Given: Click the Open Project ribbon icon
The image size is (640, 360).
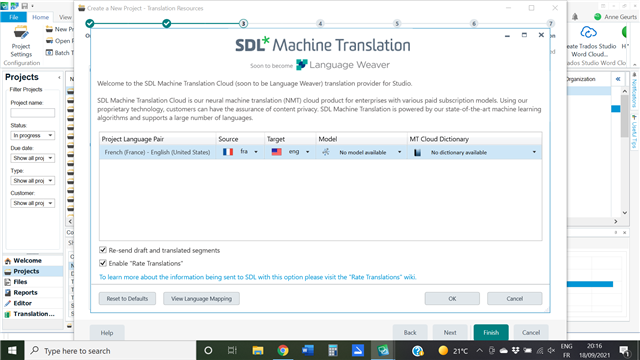Looking at the screenshot, I should (x=49, y=41).
